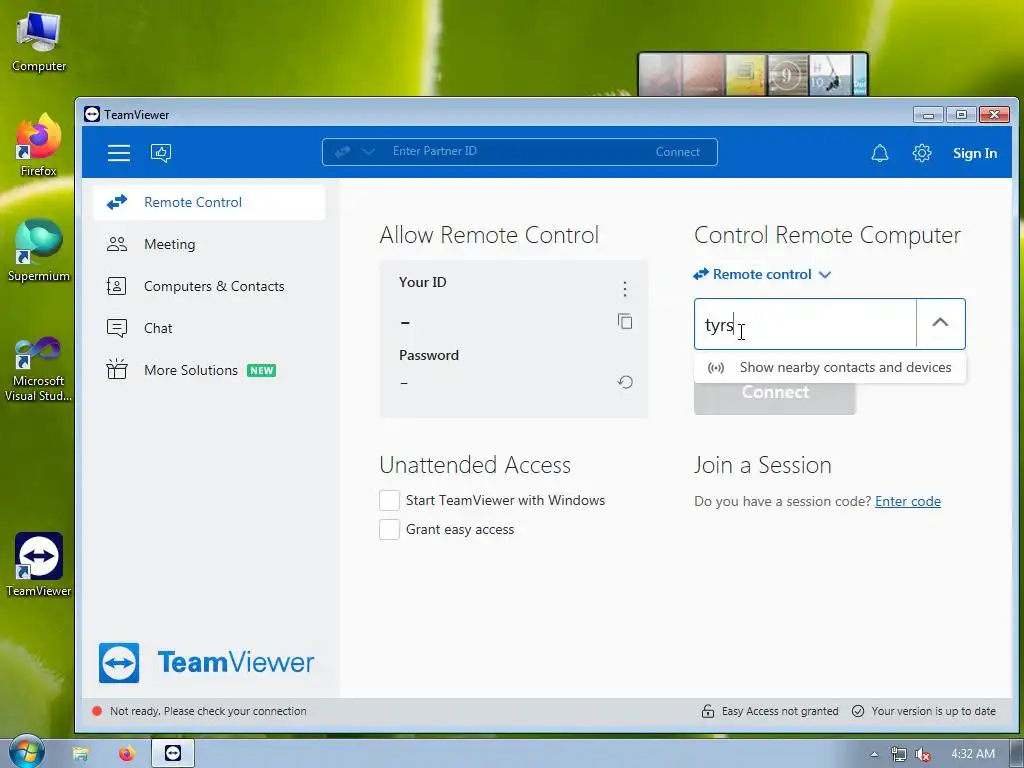Open the Windows Start button
The width and height of the screenshot is (1024, 768).
point(26,753)
